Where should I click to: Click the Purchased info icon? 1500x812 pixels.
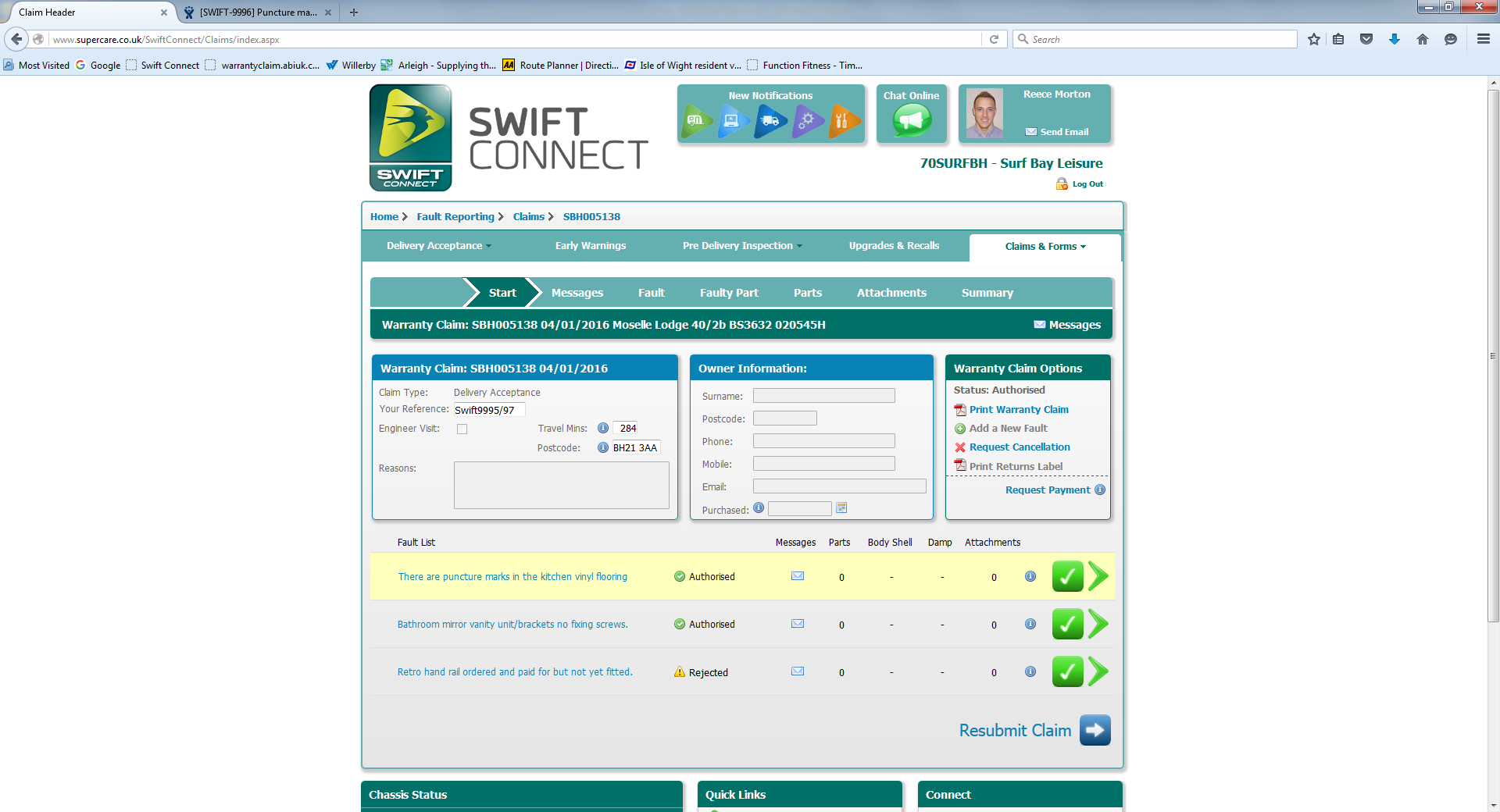(759, 507)
